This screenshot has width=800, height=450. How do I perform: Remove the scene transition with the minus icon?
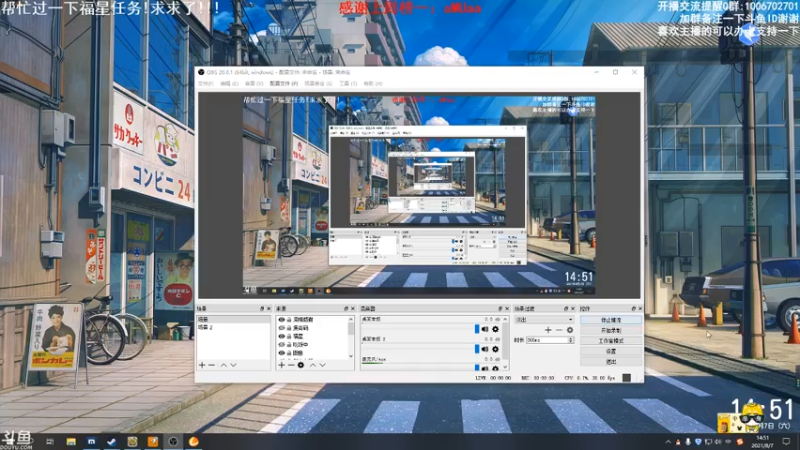[559, 330]
